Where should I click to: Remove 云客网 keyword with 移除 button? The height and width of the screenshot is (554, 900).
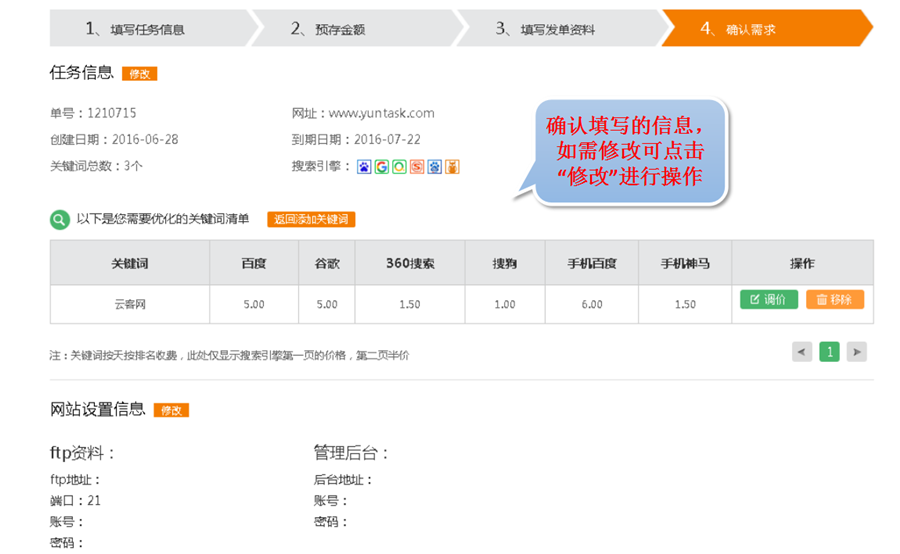(x=834, y=299)
